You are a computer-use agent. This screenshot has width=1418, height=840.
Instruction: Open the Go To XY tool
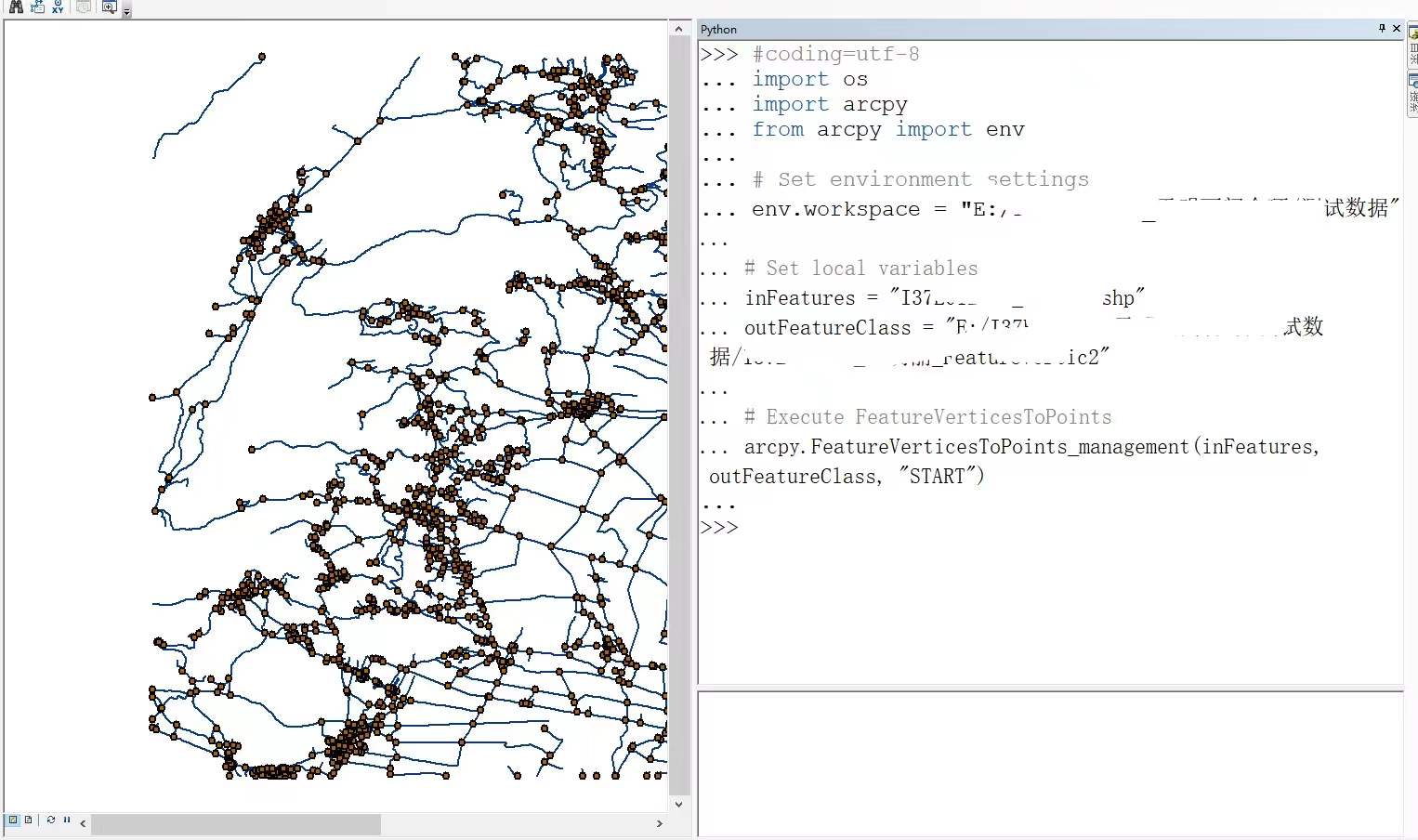pyautogui.click(x=58, y=7)
